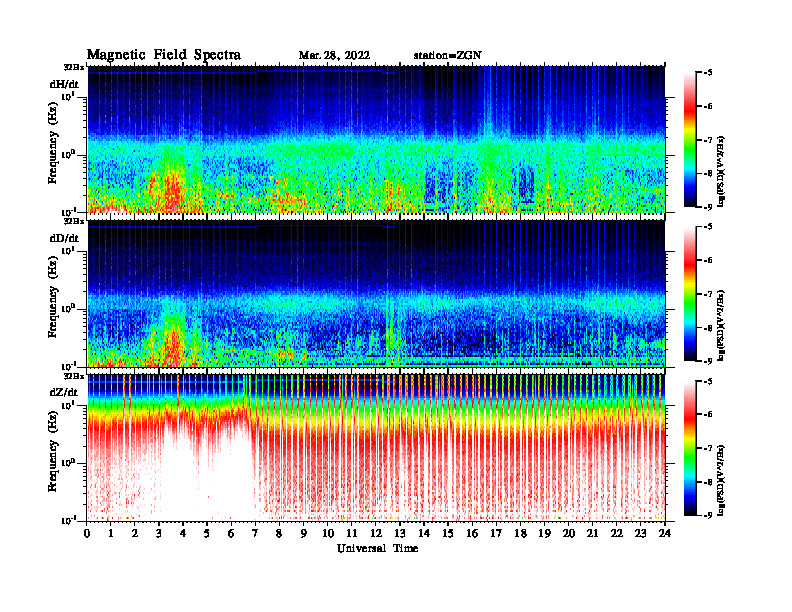
Task: Click the dZ/dt panel label
Action: pos(64,392)
